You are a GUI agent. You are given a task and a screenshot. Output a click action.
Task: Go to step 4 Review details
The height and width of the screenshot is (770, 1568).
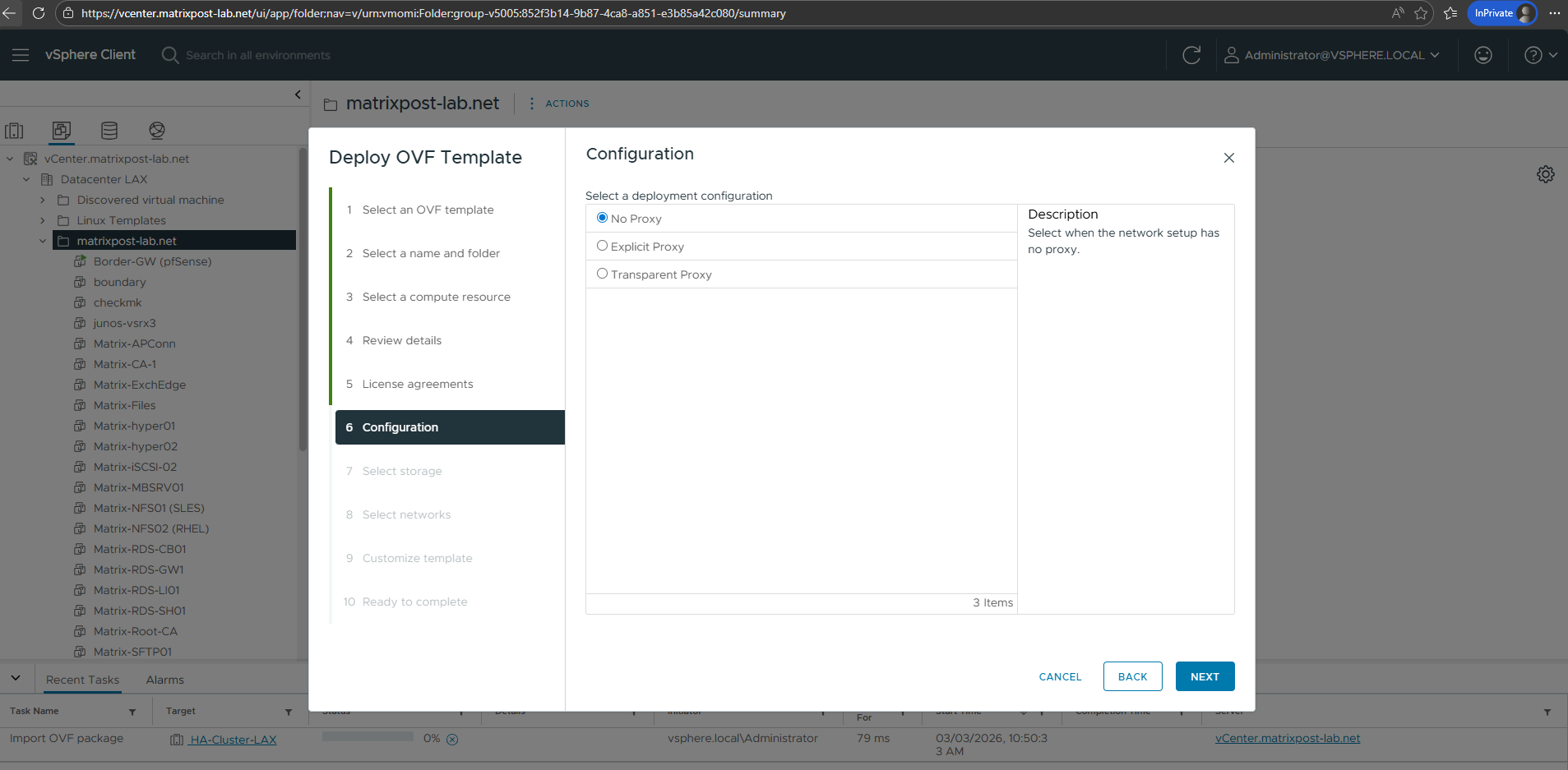401,340
